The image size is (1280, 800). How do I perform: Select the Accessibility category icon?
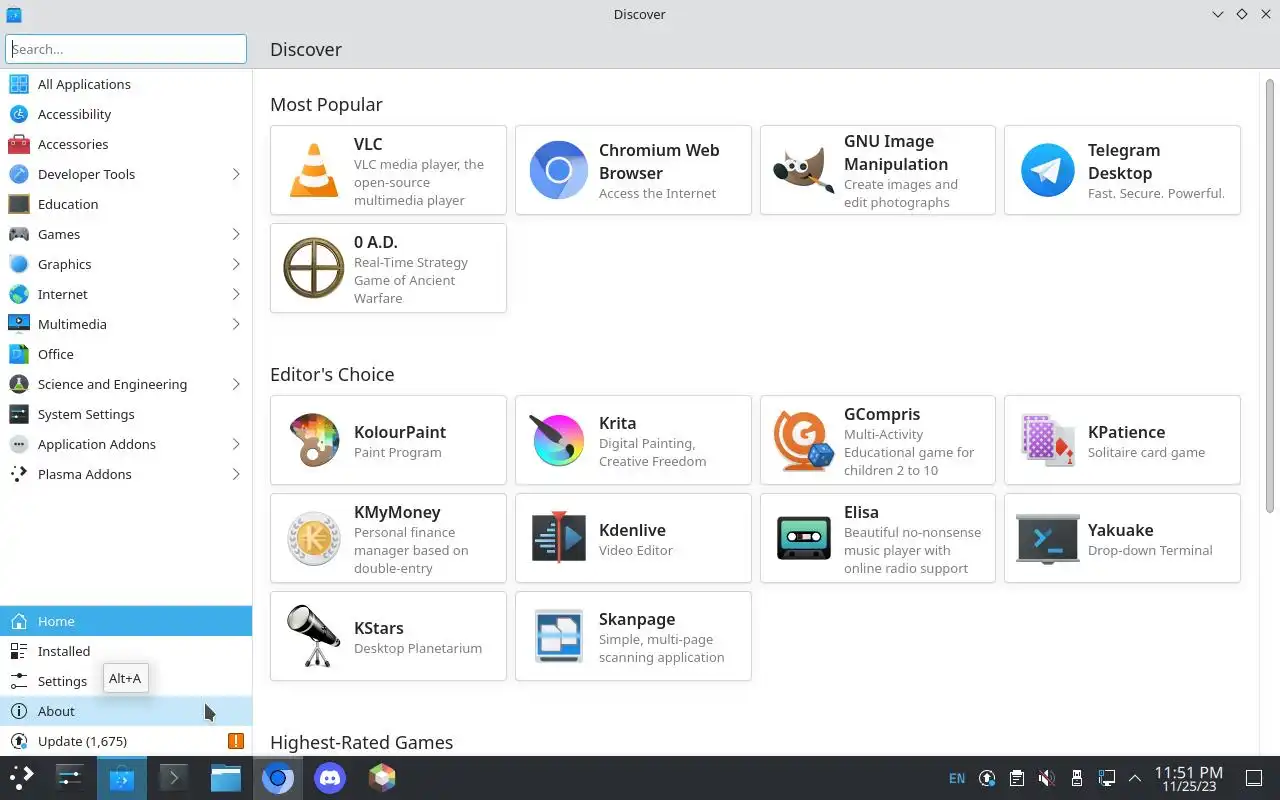click(19, 114)
